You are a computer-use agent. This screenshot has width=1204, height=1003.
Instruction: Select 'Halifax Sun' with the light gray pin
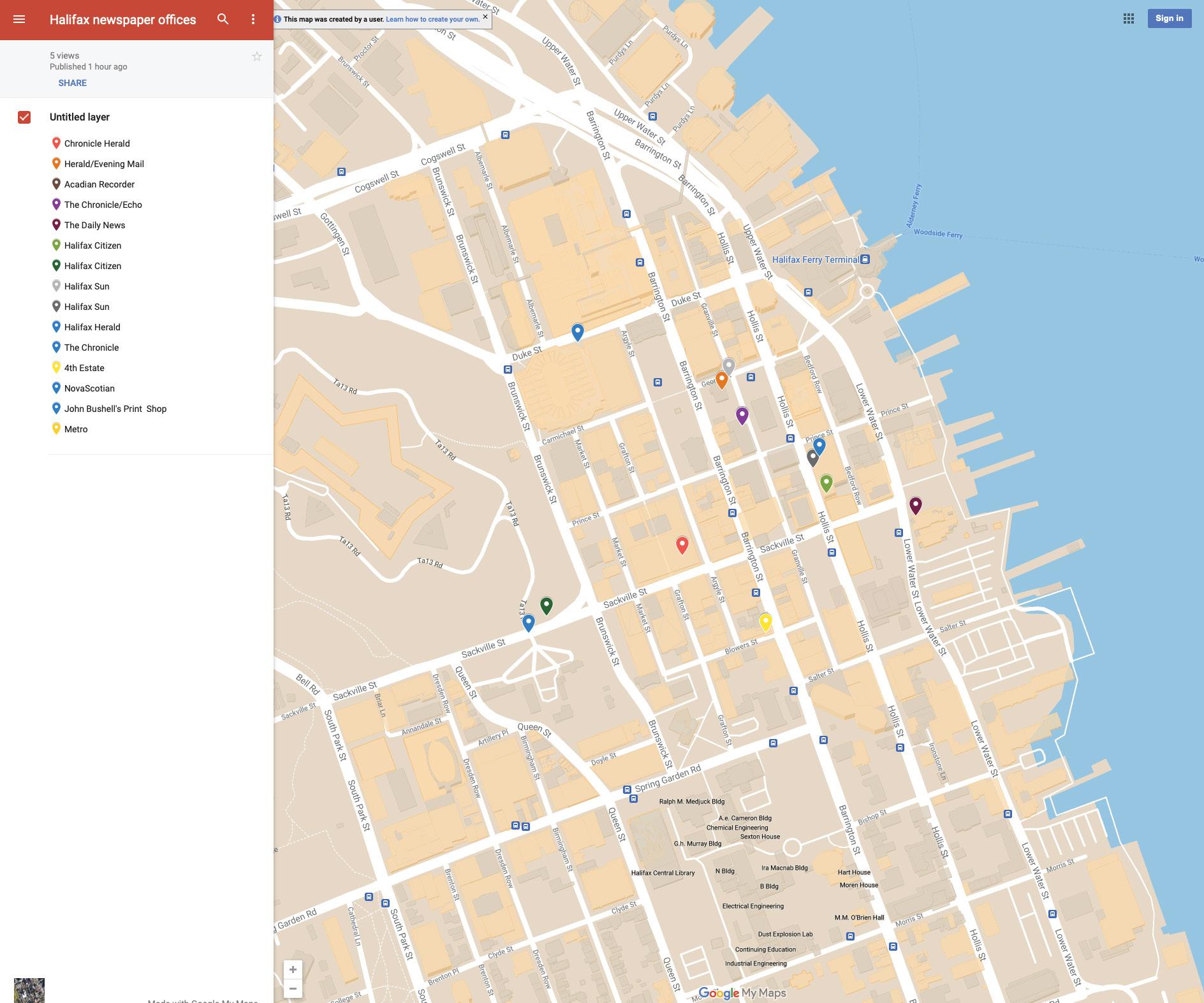[x=87, y=286]
